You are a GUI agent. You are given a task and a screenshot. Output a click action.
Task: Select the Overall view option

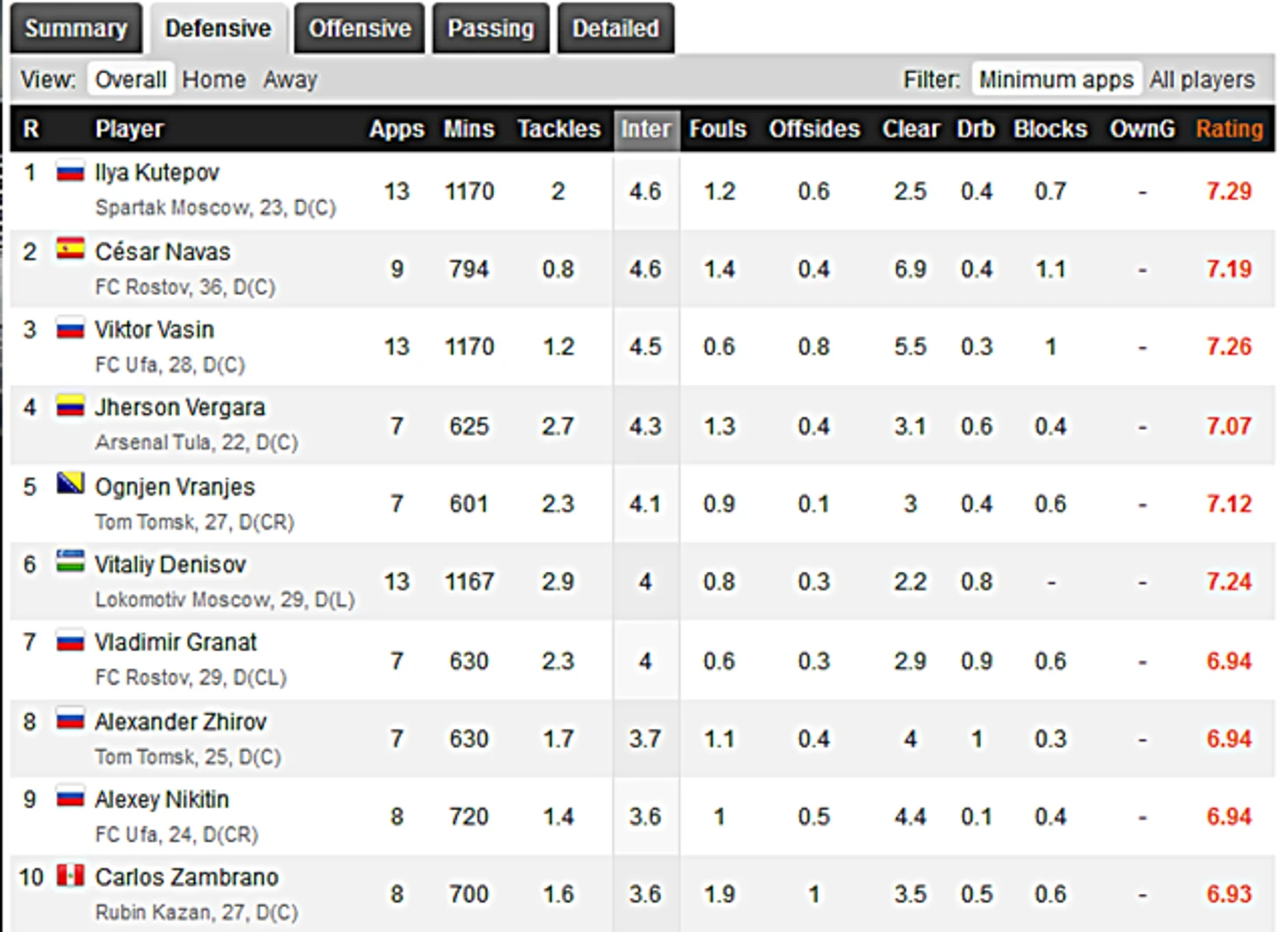(x=131, y=79)
